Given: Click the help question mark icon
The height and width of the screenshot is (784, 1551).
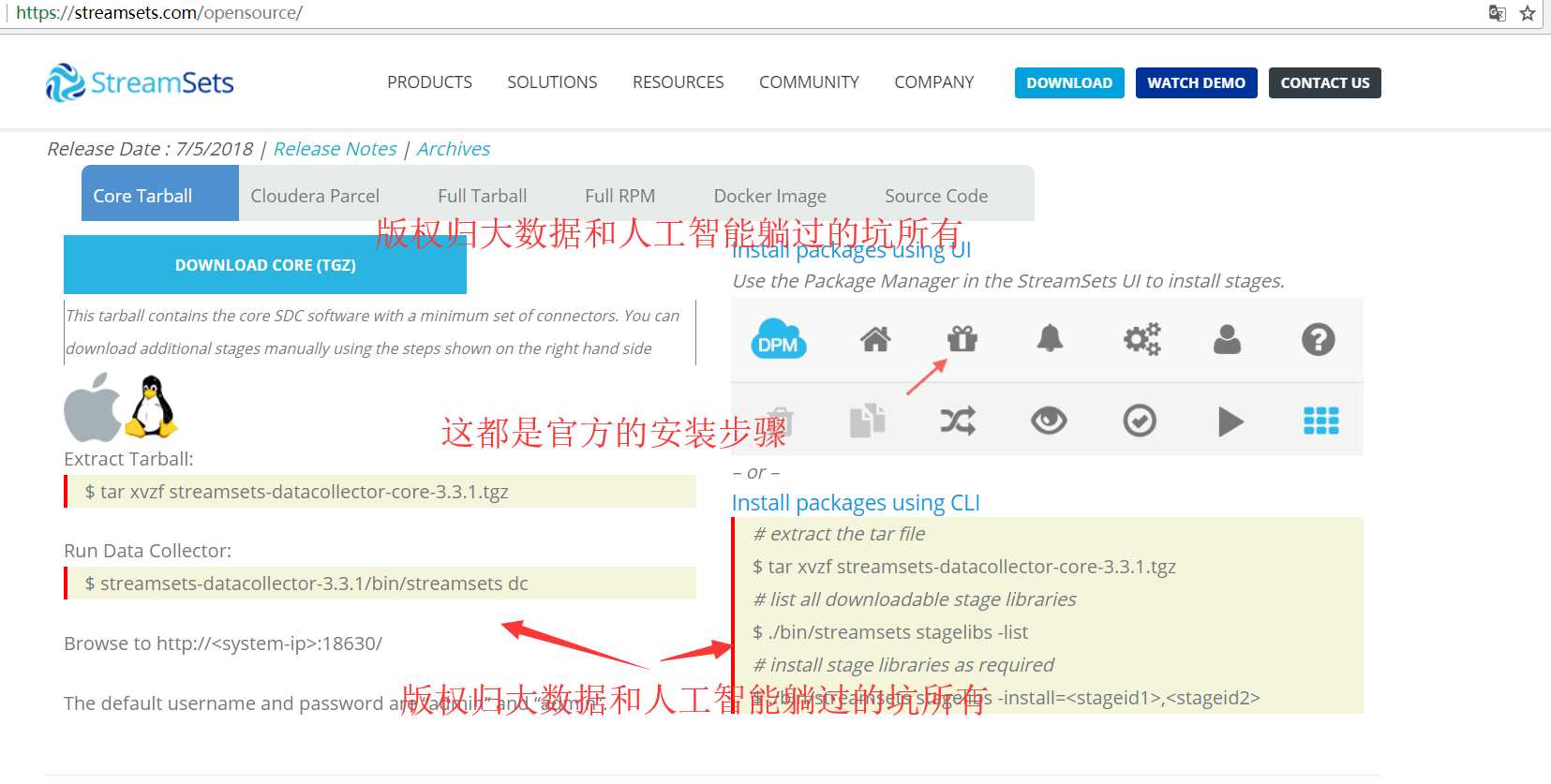Looking at the screenshot, I should (1318, 339).
